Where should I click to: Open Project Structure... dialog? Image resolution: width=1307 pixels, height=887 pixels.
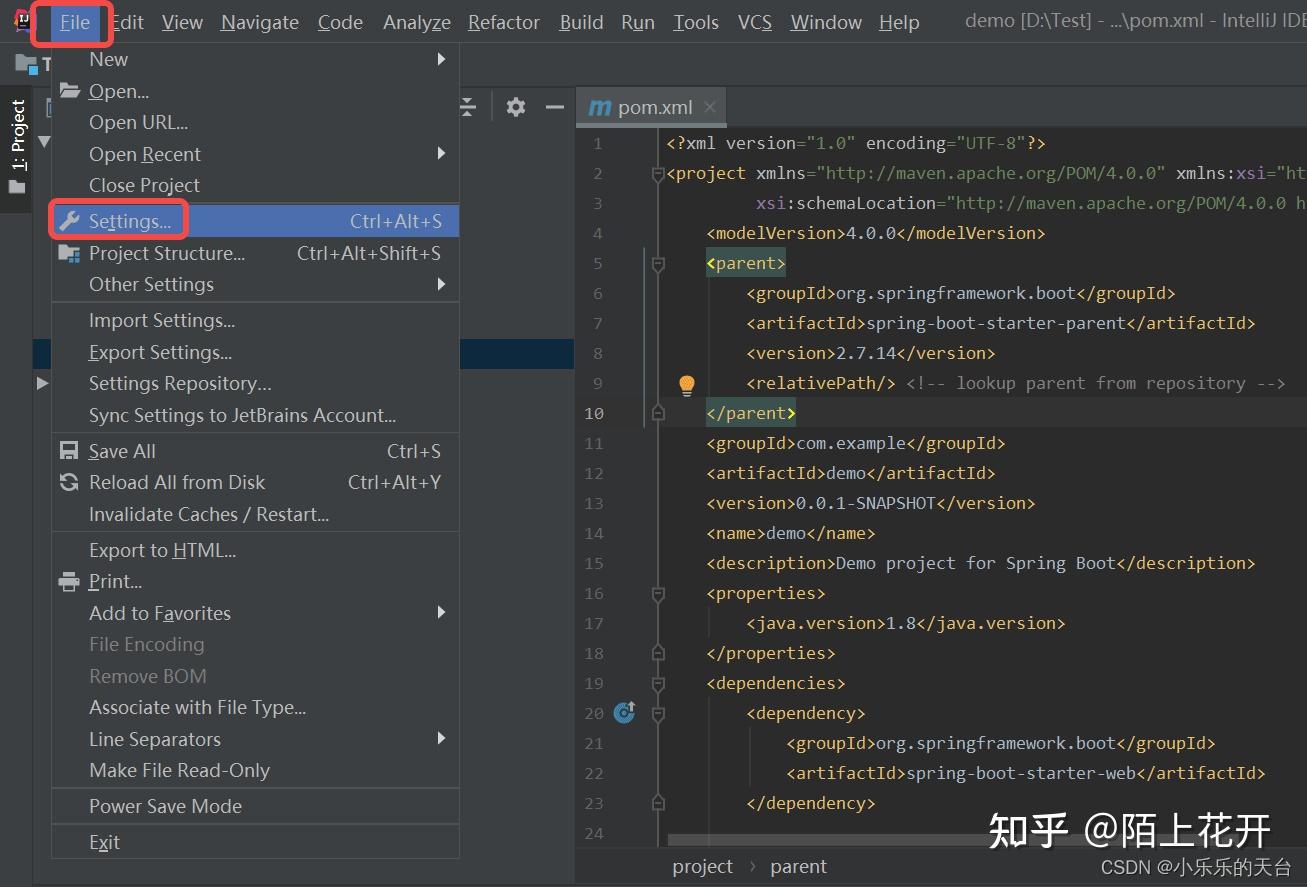[x=255, y=253]
